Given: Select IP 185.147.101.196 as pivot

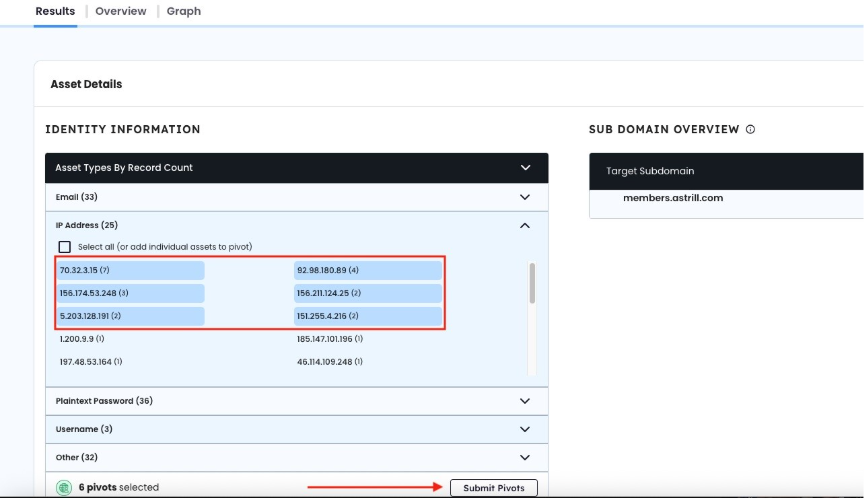Looking at the screenshot, I should [330, 339].
